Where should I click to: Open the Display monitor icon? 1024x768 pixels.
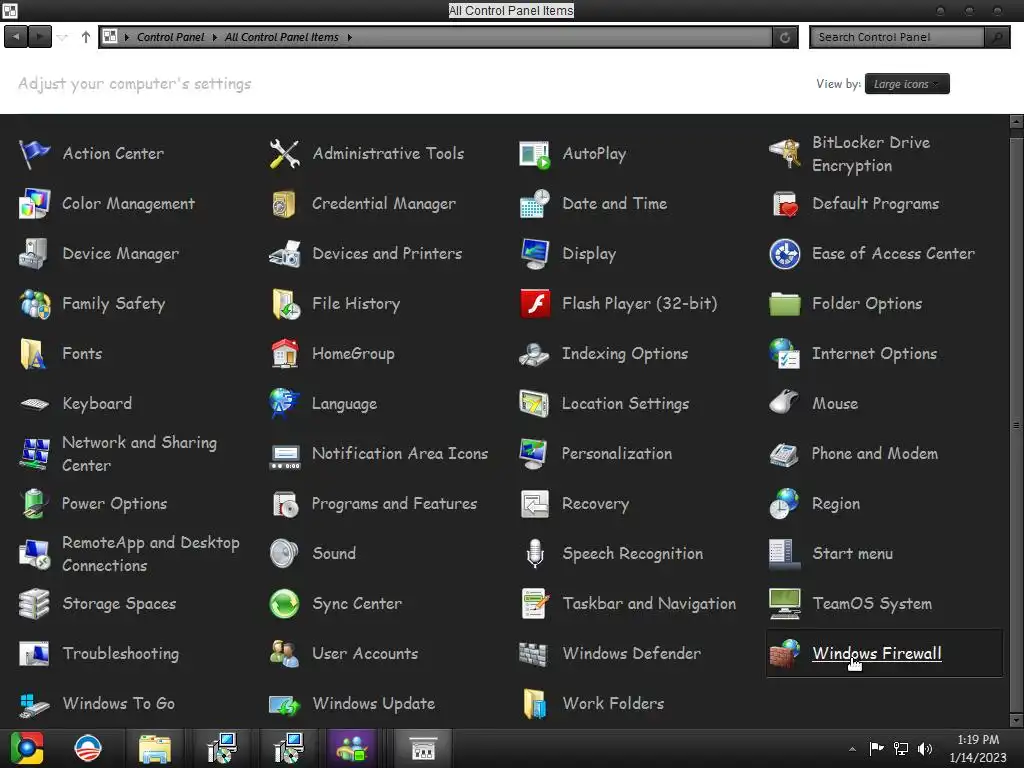(534, 253)
